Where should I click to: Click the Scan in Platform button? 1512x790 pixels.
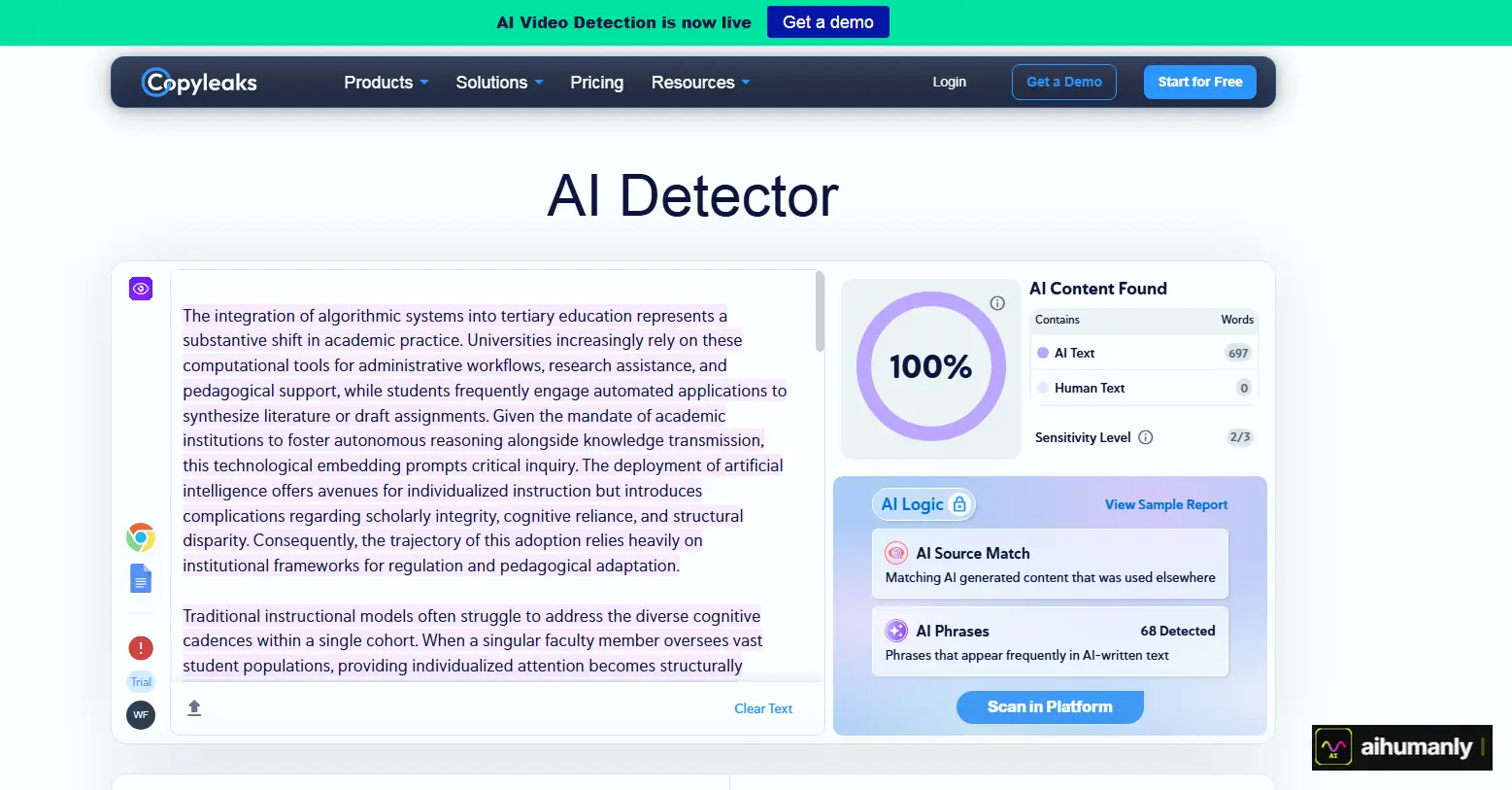click(x=1050, y=706)
